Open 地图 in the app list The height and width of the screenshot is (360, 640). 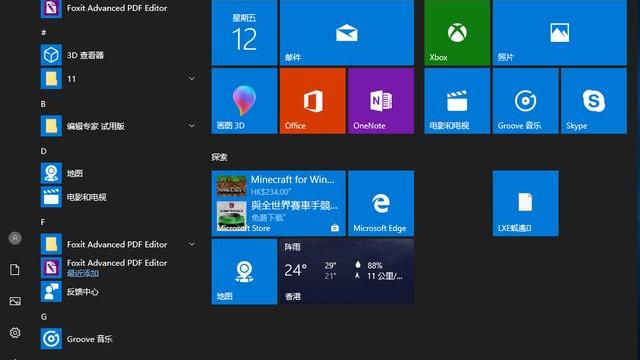pyautogui.click(x=118, y=173)
